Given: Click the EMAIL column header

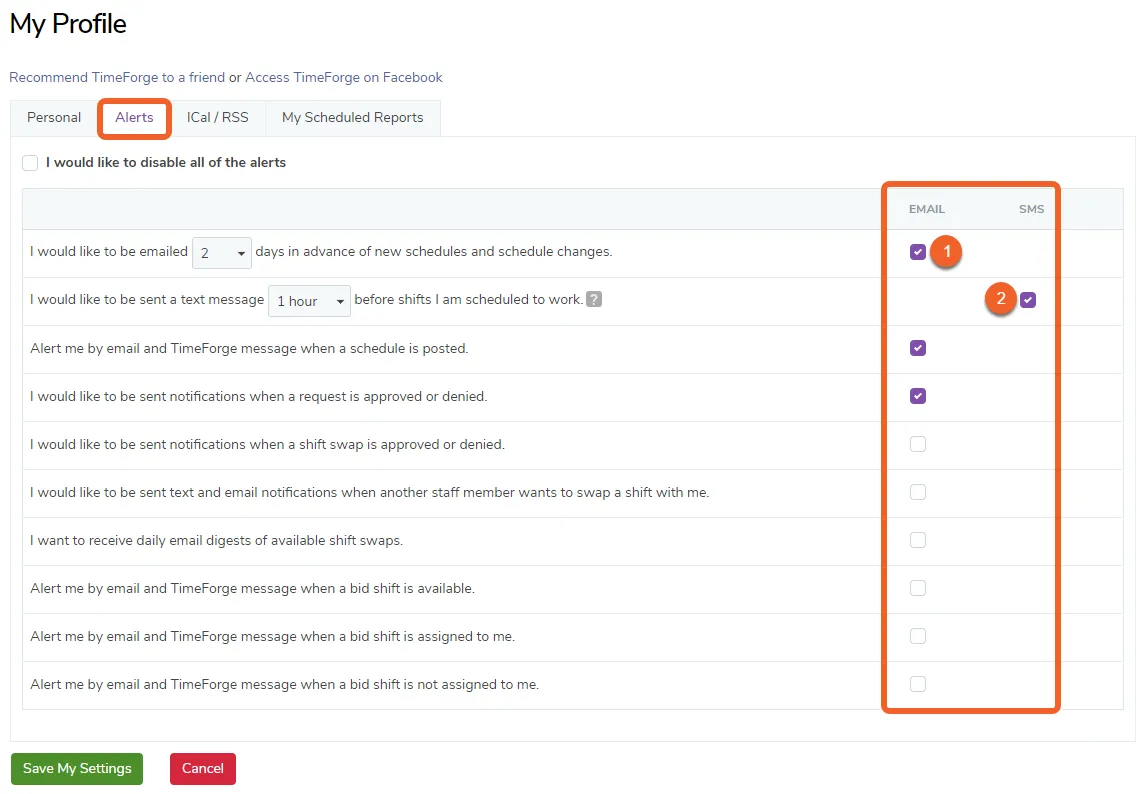Looking at the screenshot, I should (927, 209).
